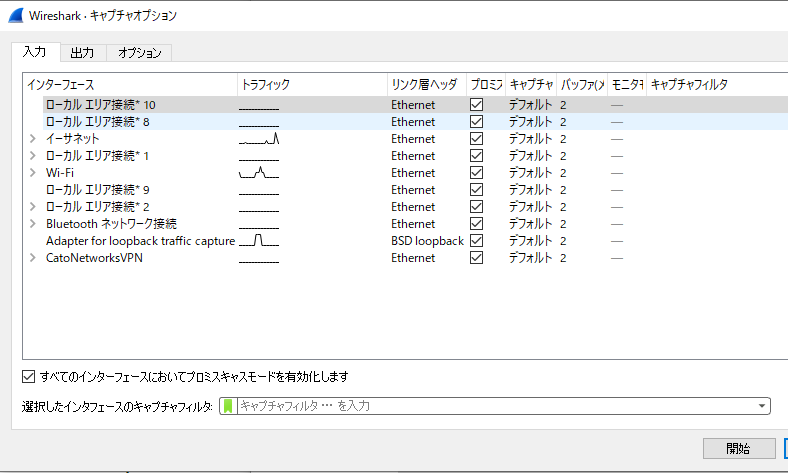Sort by the リンク層ヘッダ column header
Viewport: 788px width, 473px height.
tap(427, 84)
